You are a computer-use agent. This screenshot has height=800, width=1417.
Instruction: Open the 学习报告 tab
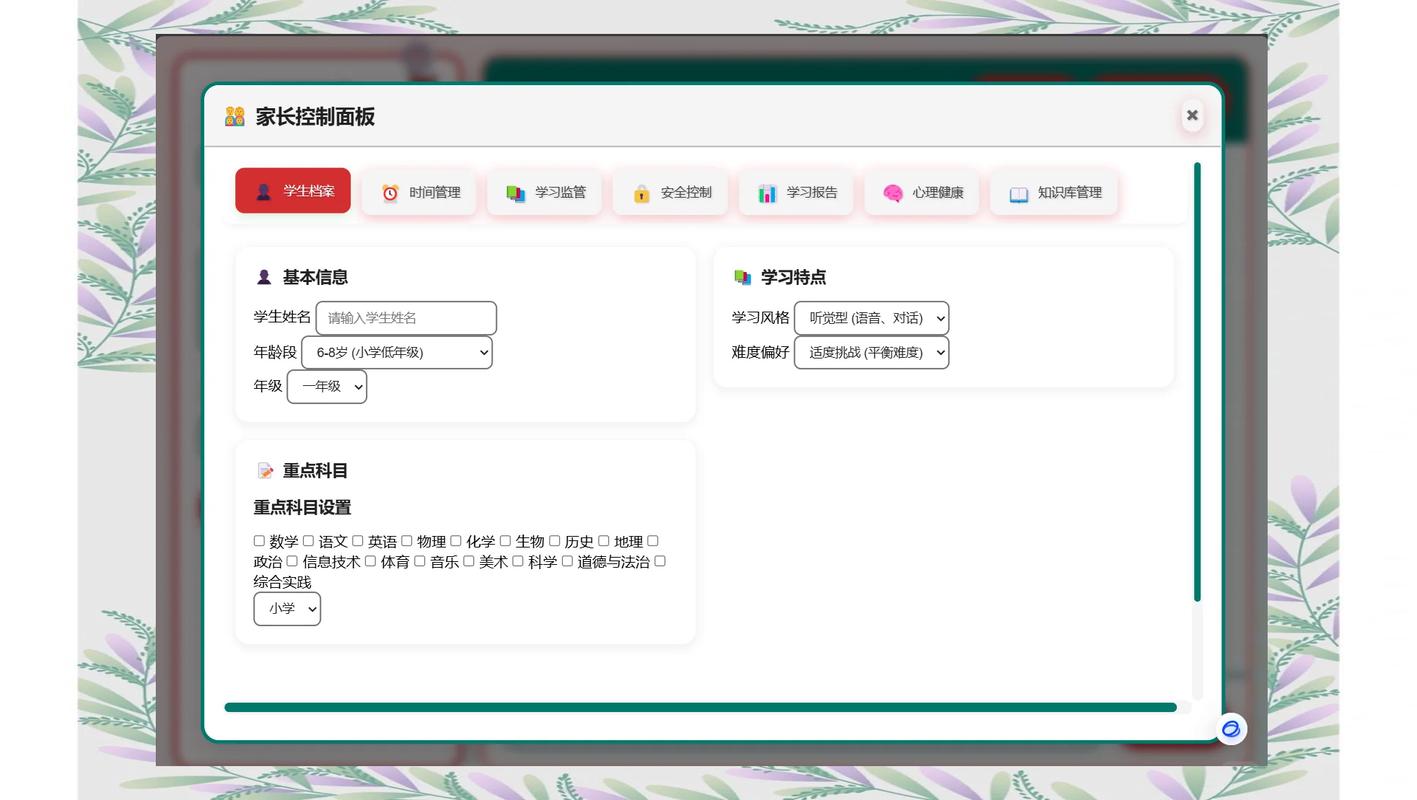coord(796,192)
